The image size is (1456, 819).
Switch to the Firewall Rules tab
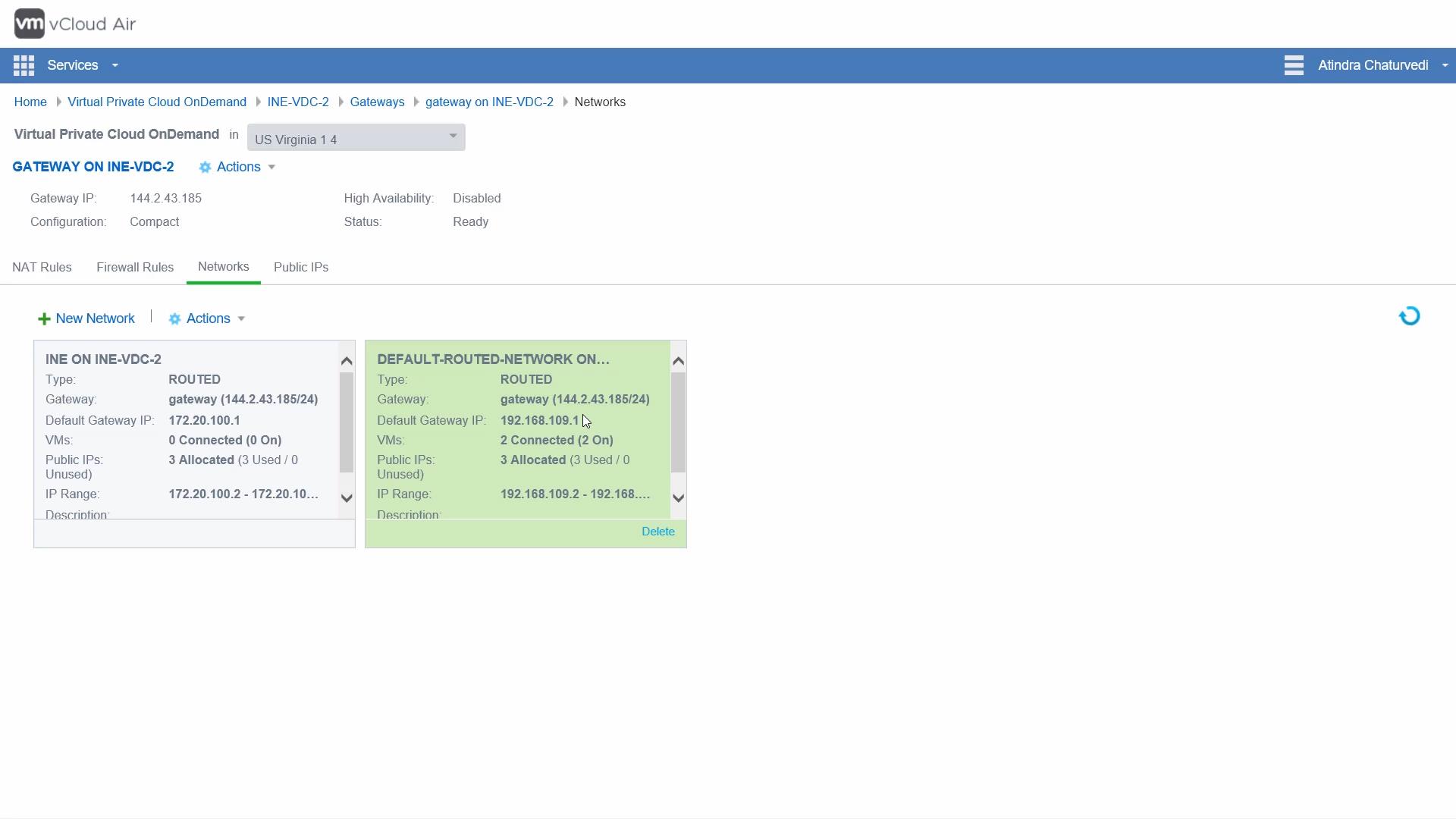coord(135,267)
